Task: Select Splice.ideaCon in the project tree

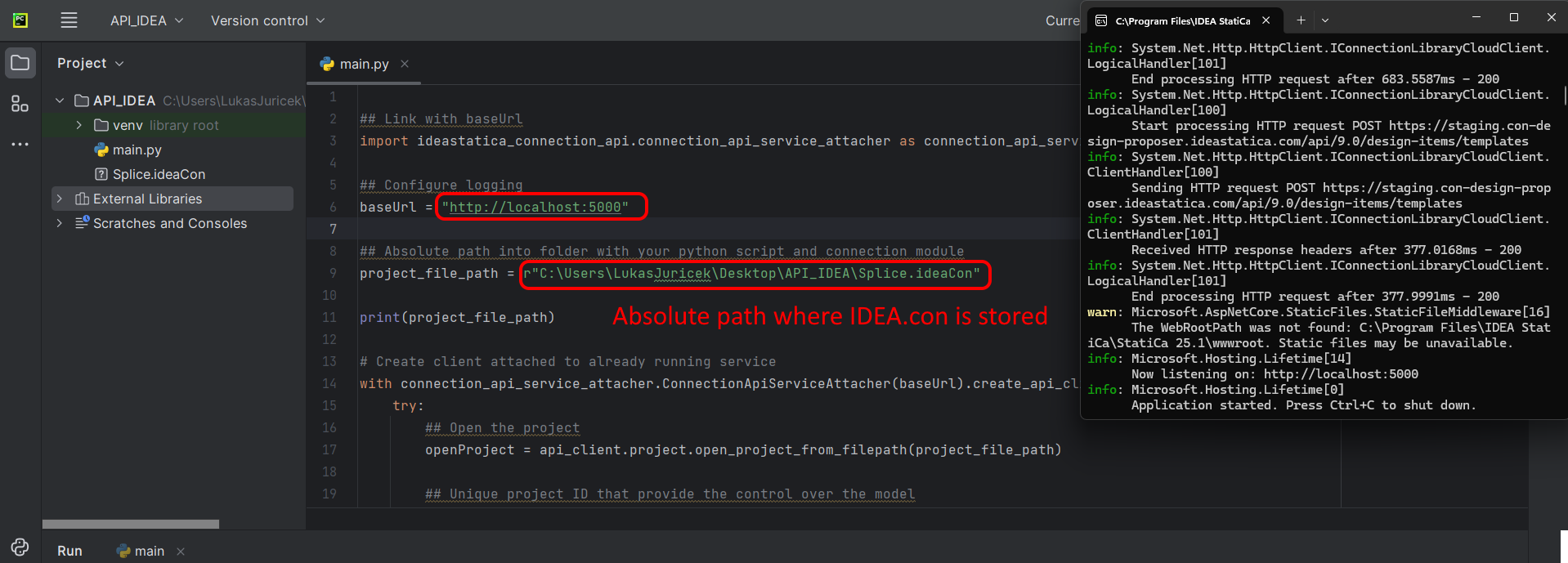Action: 159,174
